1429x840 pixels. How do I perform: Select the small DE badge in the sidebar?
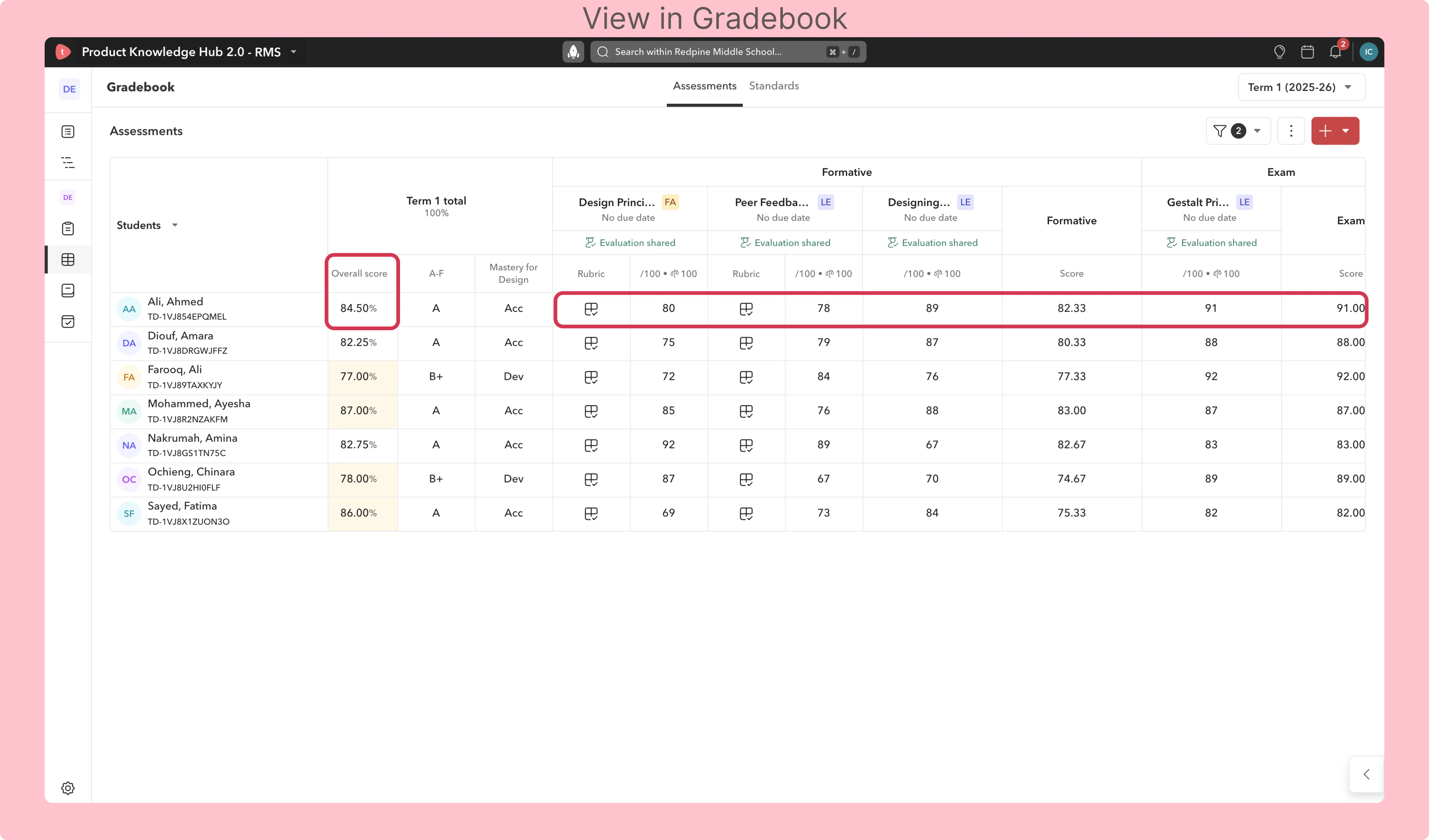coord(68,197)
